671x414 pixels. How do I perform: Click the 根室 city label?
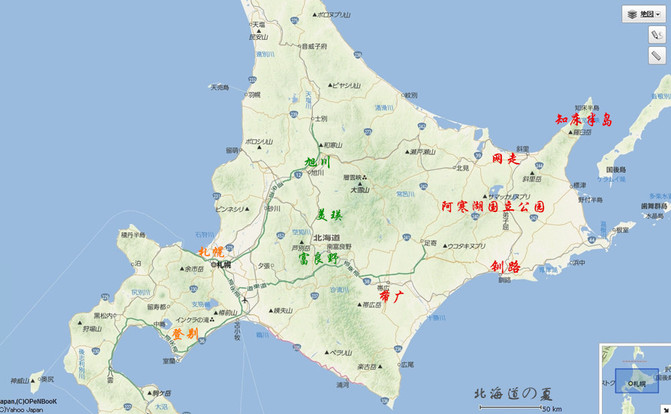pos(622,230)
